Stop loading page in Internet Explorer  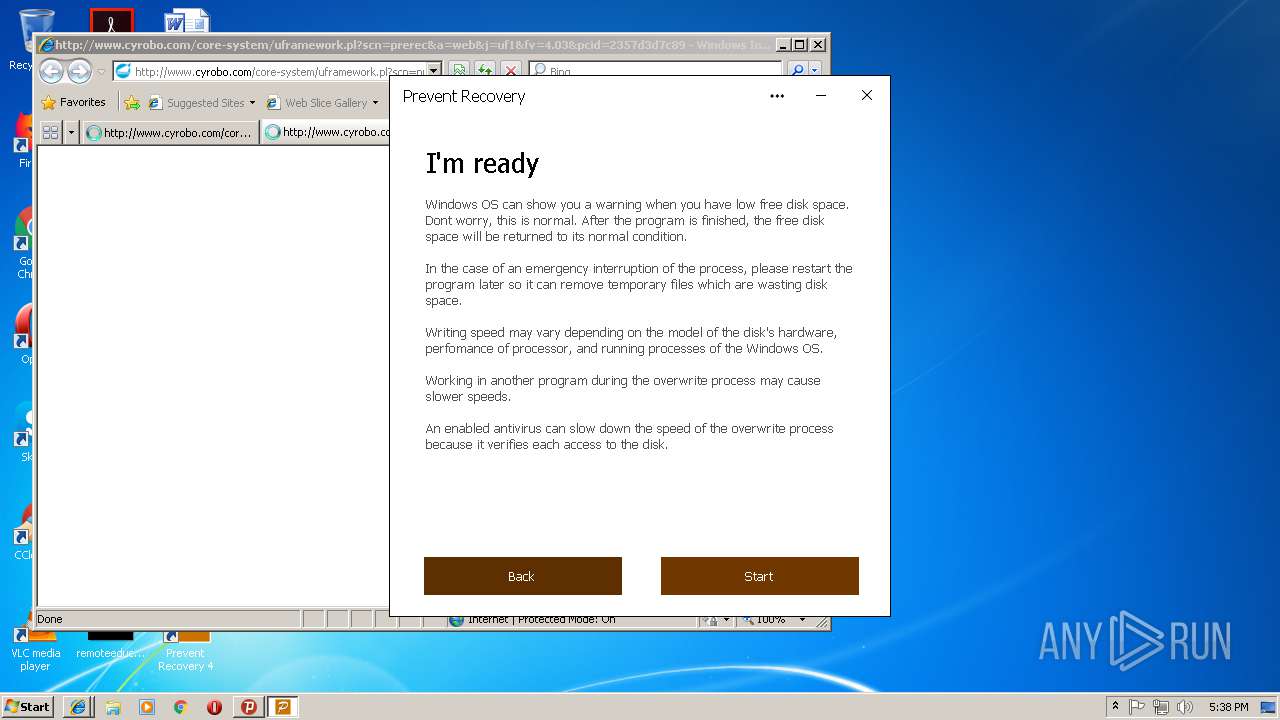coord(511,71)
